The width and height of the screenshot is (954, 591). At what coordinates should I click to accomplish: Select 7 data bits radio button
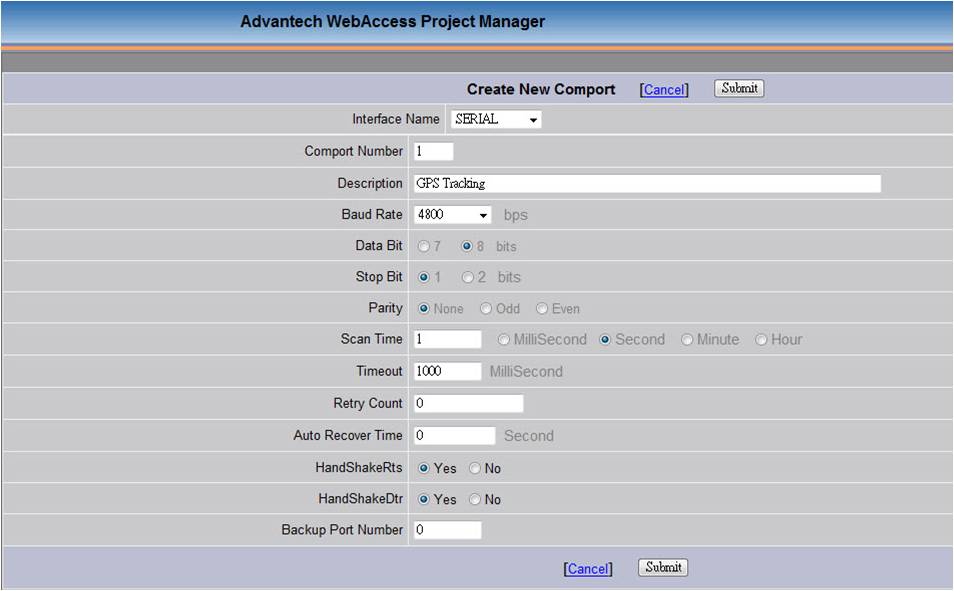click(x=423, y=247)
